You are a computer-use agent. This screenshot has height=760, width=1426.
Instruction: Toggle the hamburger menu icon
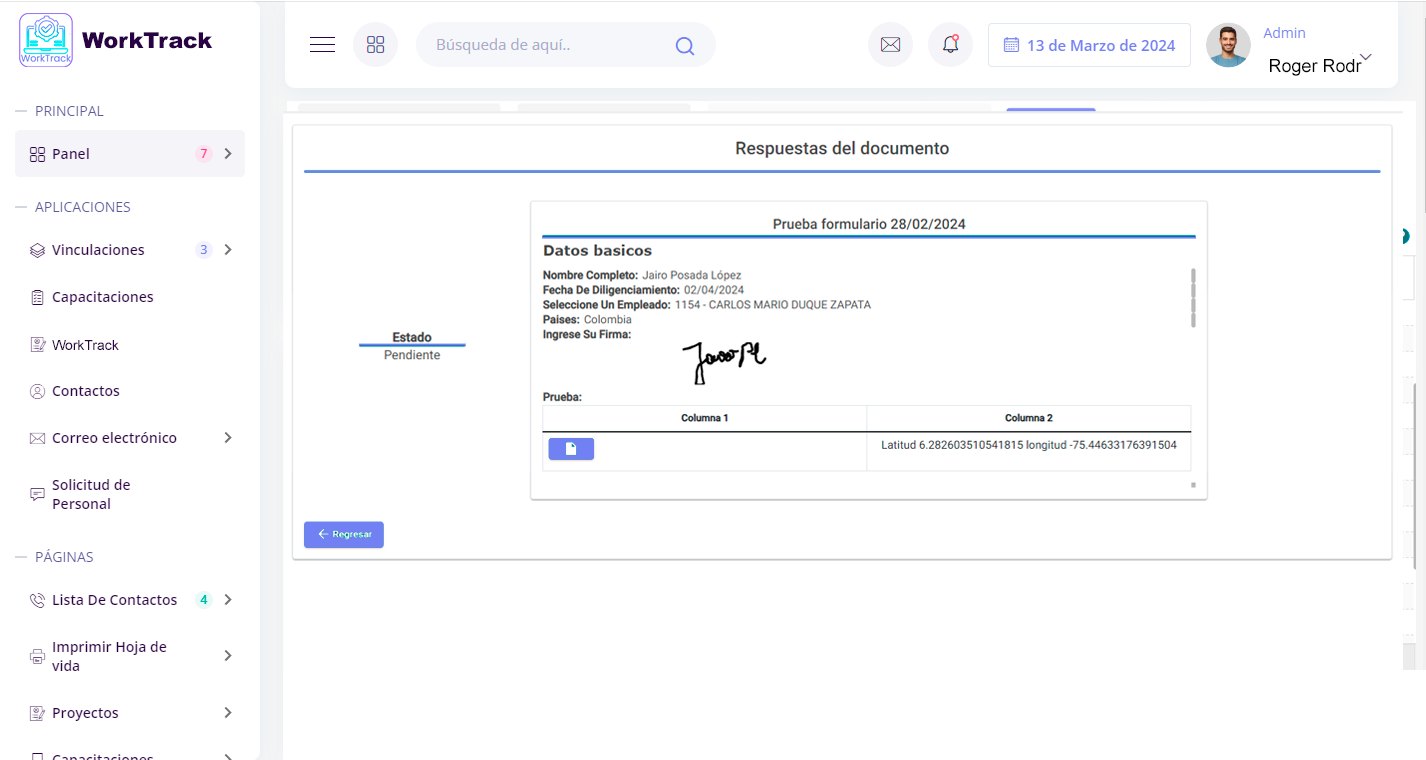point(322,45)
